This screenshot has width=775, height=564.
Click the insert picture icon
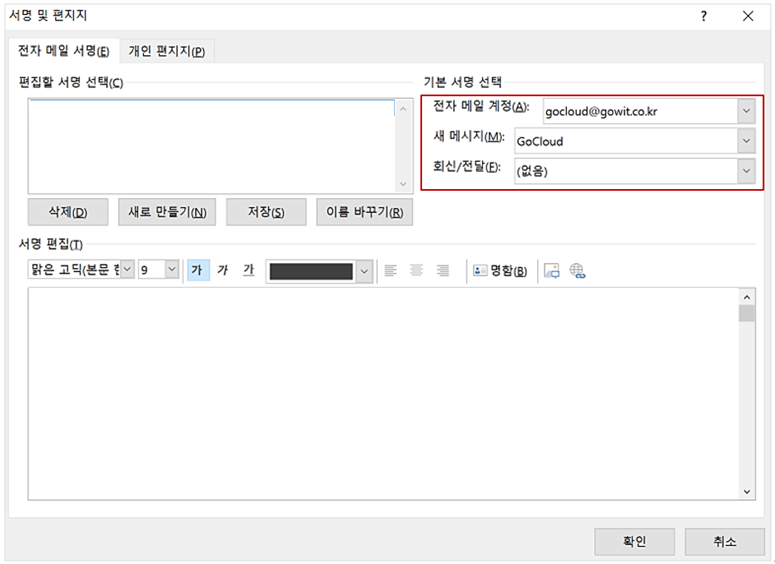(x=552, y=271)
